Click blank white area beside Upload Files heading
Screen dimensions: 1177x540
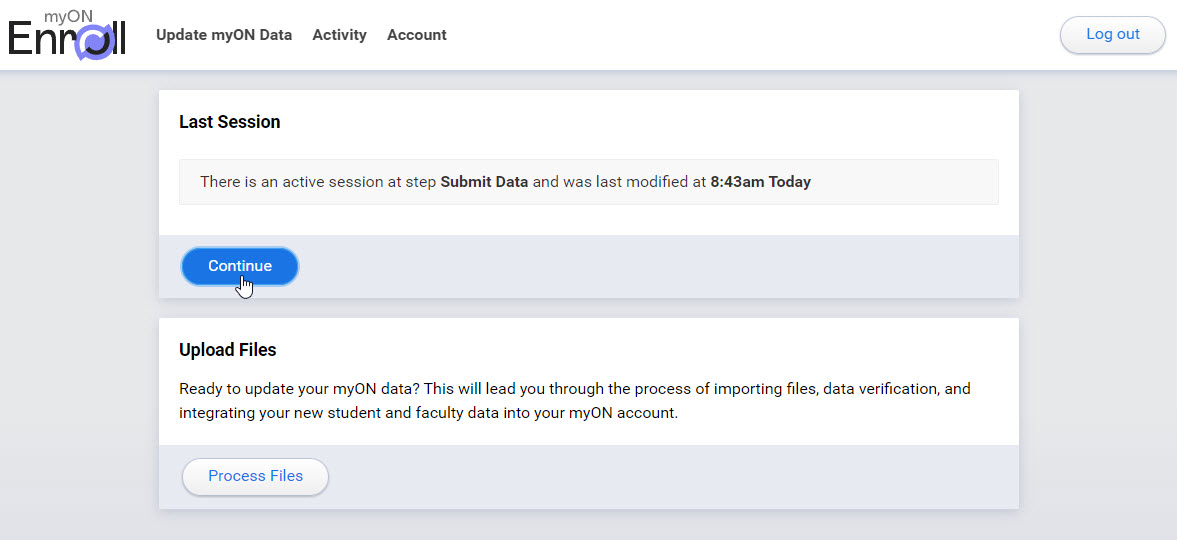638,349
